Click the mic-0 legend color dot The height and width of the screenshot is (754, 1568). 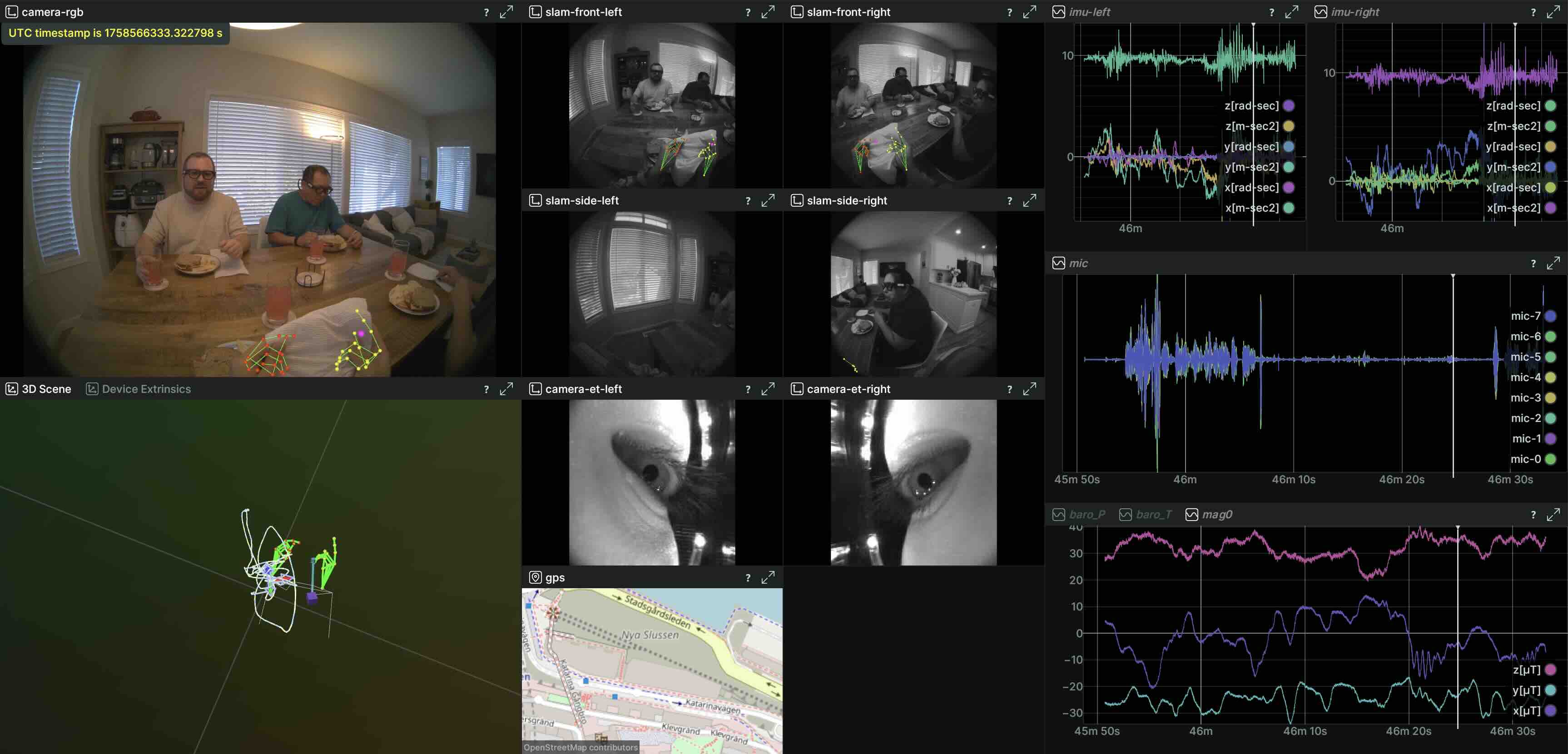(x=1550, y=459)
